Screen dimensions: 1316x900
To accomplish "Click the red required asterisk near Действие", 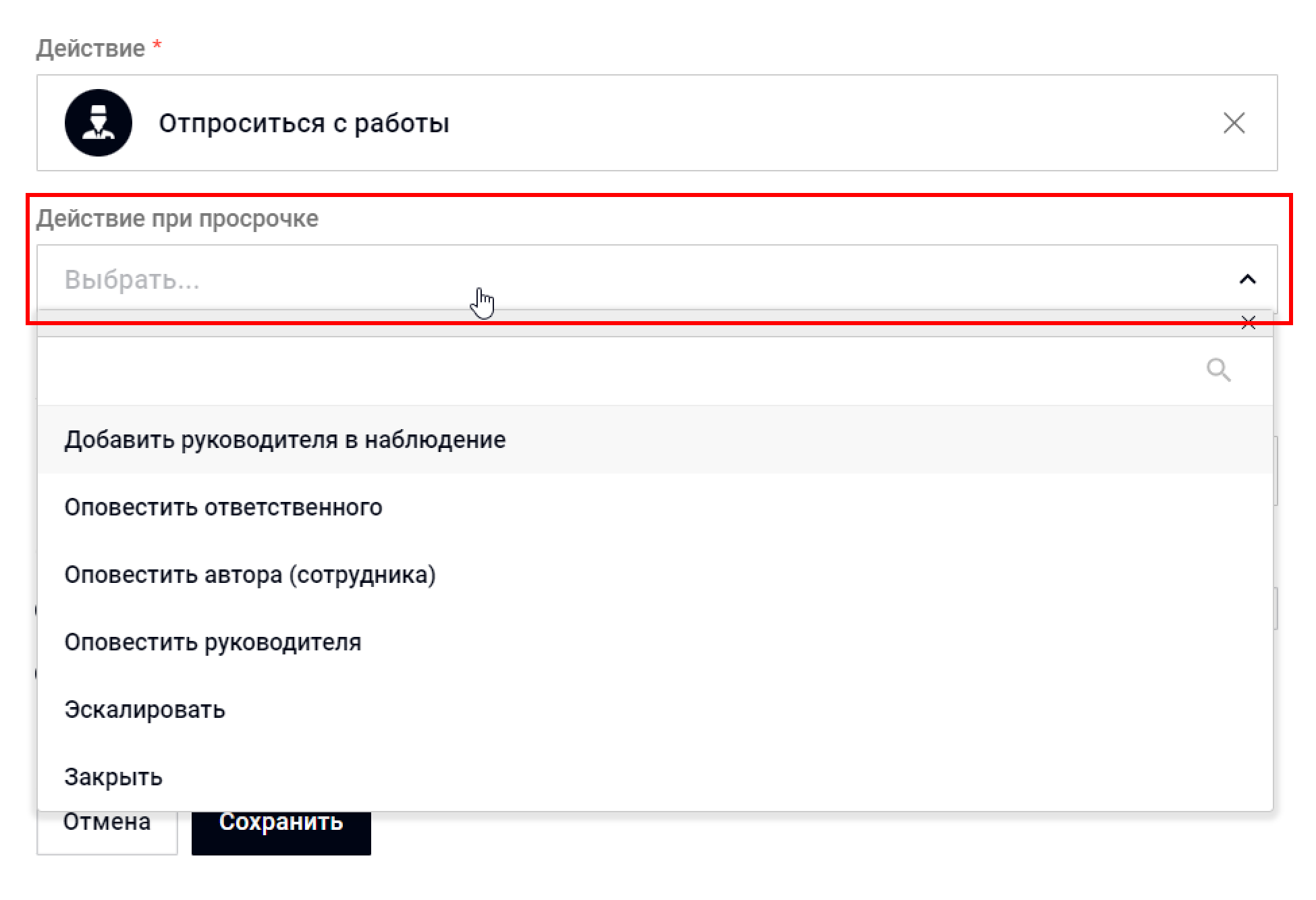I will pyautogui.click(x=157, y=47).
